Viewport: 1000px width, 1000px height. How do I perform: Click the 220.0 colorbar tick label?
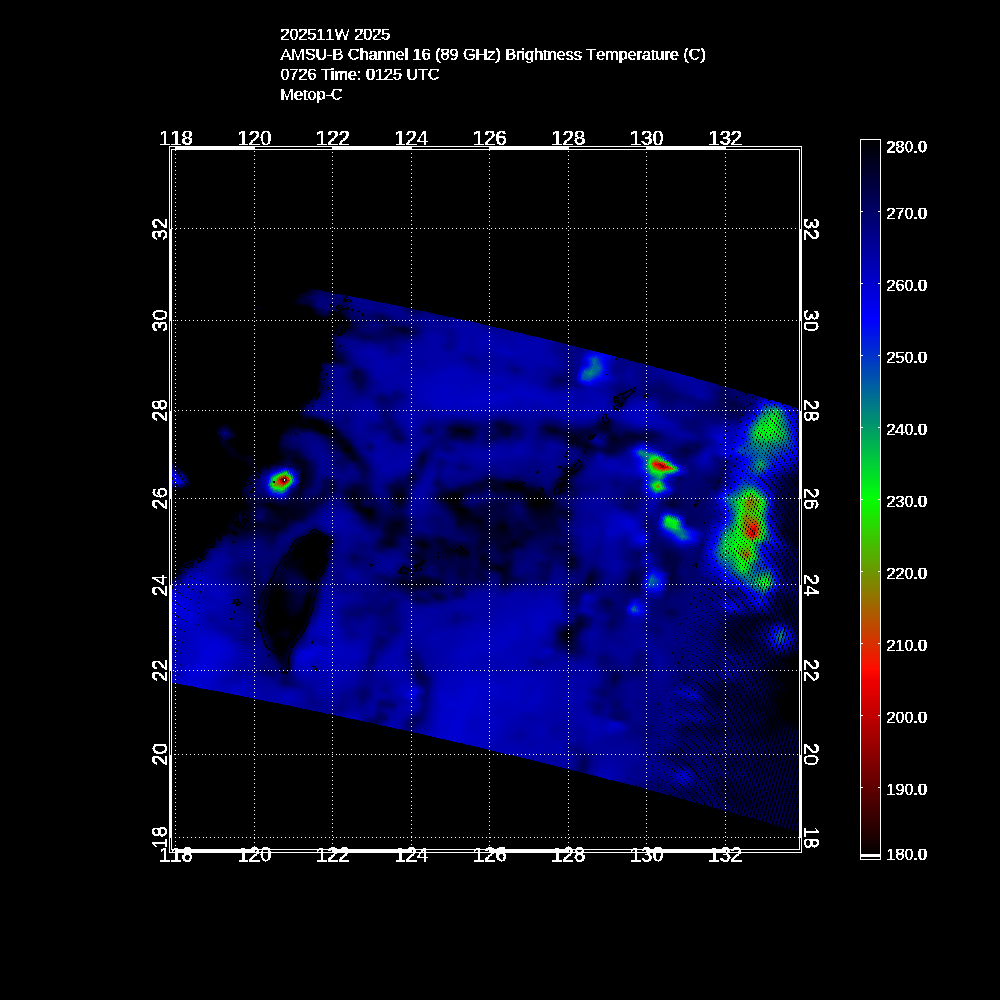tap(907, 573)
